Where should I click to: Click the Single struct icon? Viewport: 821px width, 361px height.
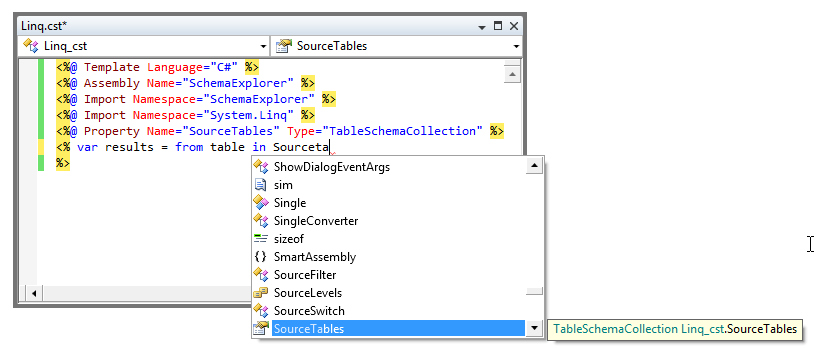pos(260,203)
